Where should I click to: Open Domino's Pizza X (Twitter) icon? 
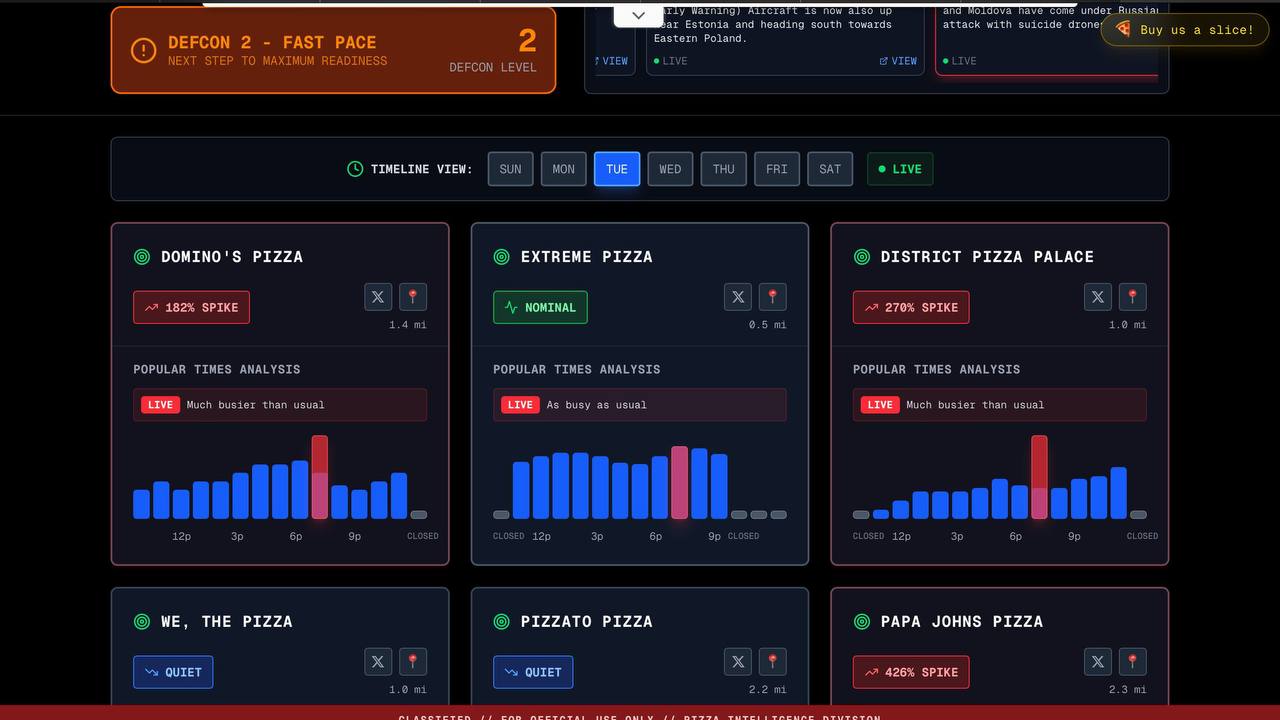(378, 297)
